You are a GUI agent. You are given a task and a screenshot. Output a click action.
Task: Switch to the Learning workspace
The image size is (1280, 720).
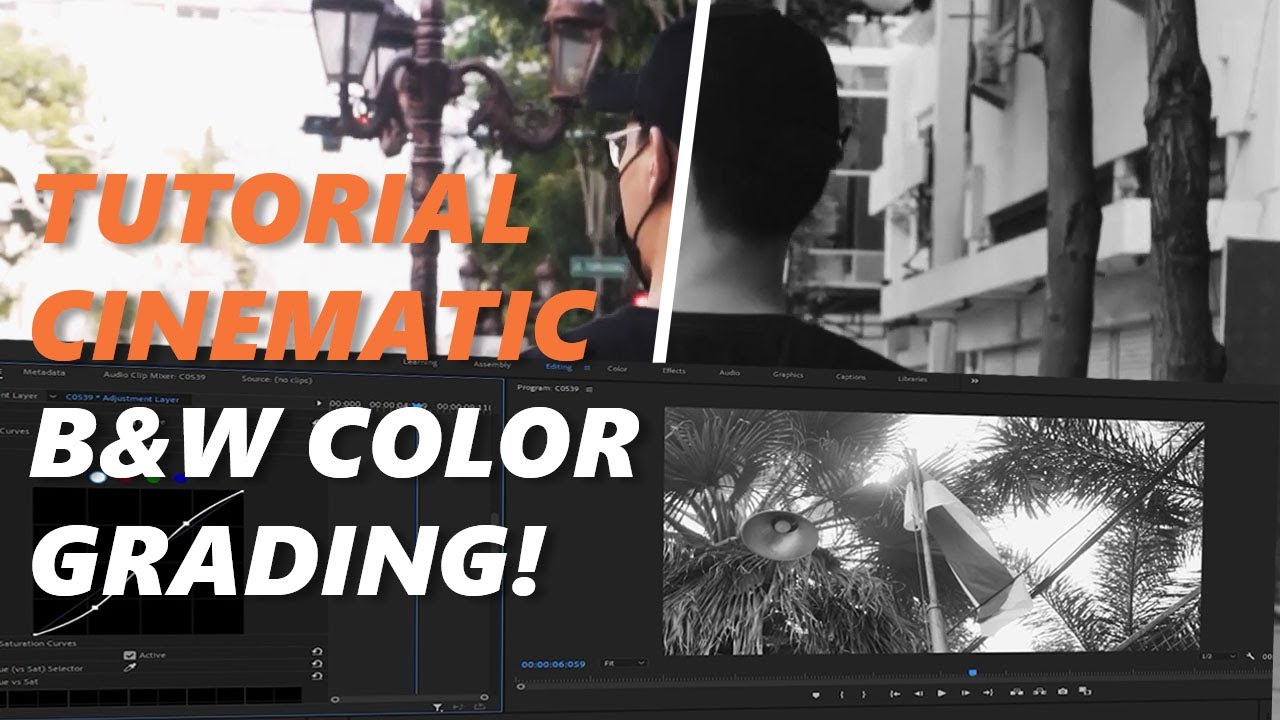pyautogui.click(x=419, y=362)
